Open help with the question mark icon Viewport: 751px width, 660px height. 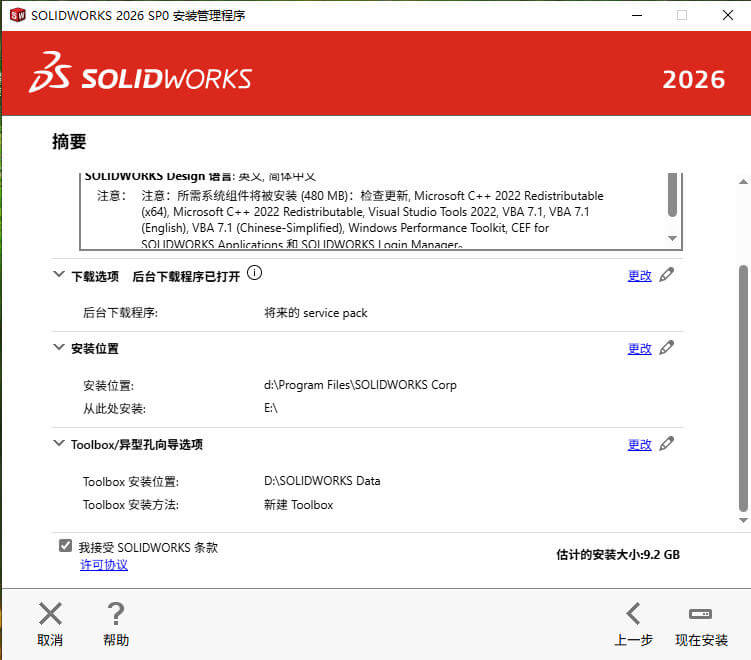pos(116,614)
